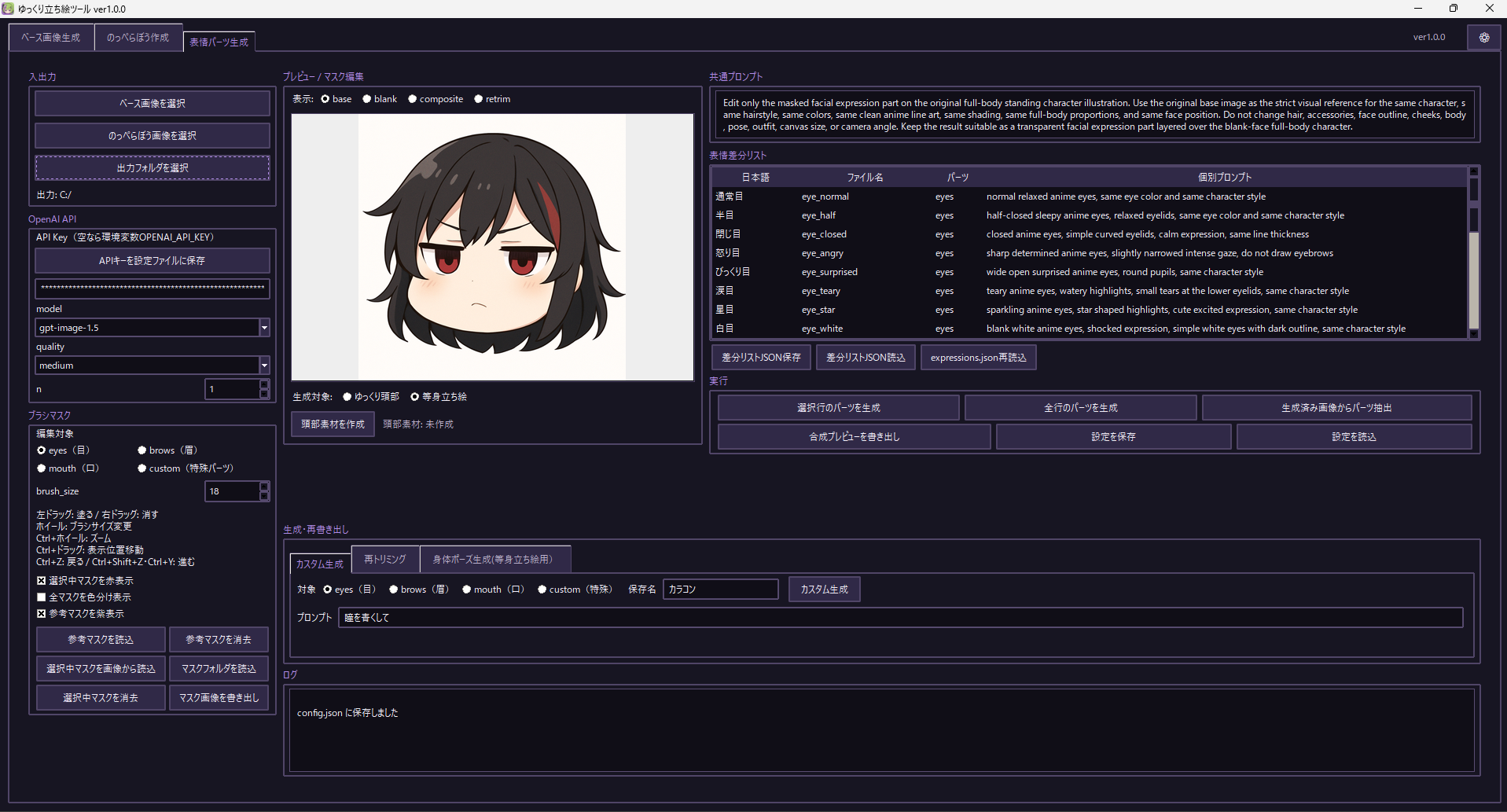Click マスク画像を書き出し button

click(219, 698)
